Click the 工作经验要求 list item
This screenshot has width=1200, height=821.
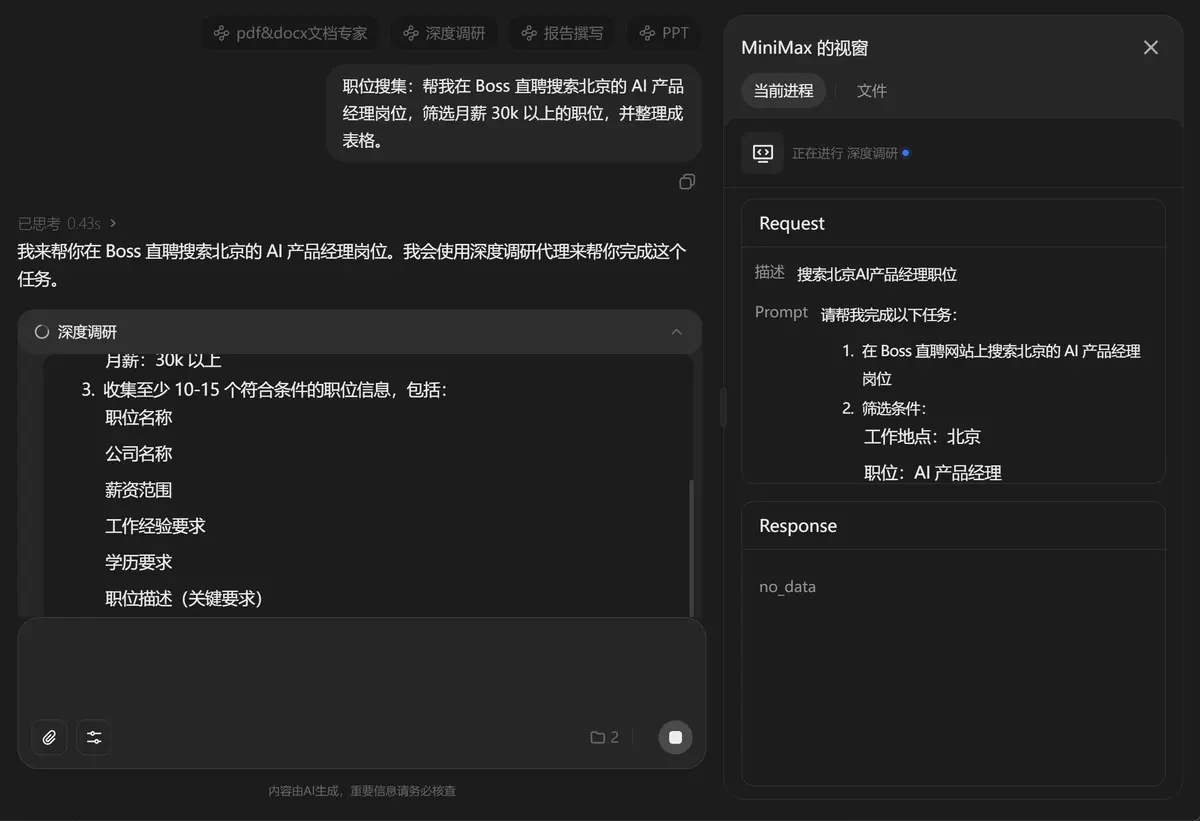point(155,526)
